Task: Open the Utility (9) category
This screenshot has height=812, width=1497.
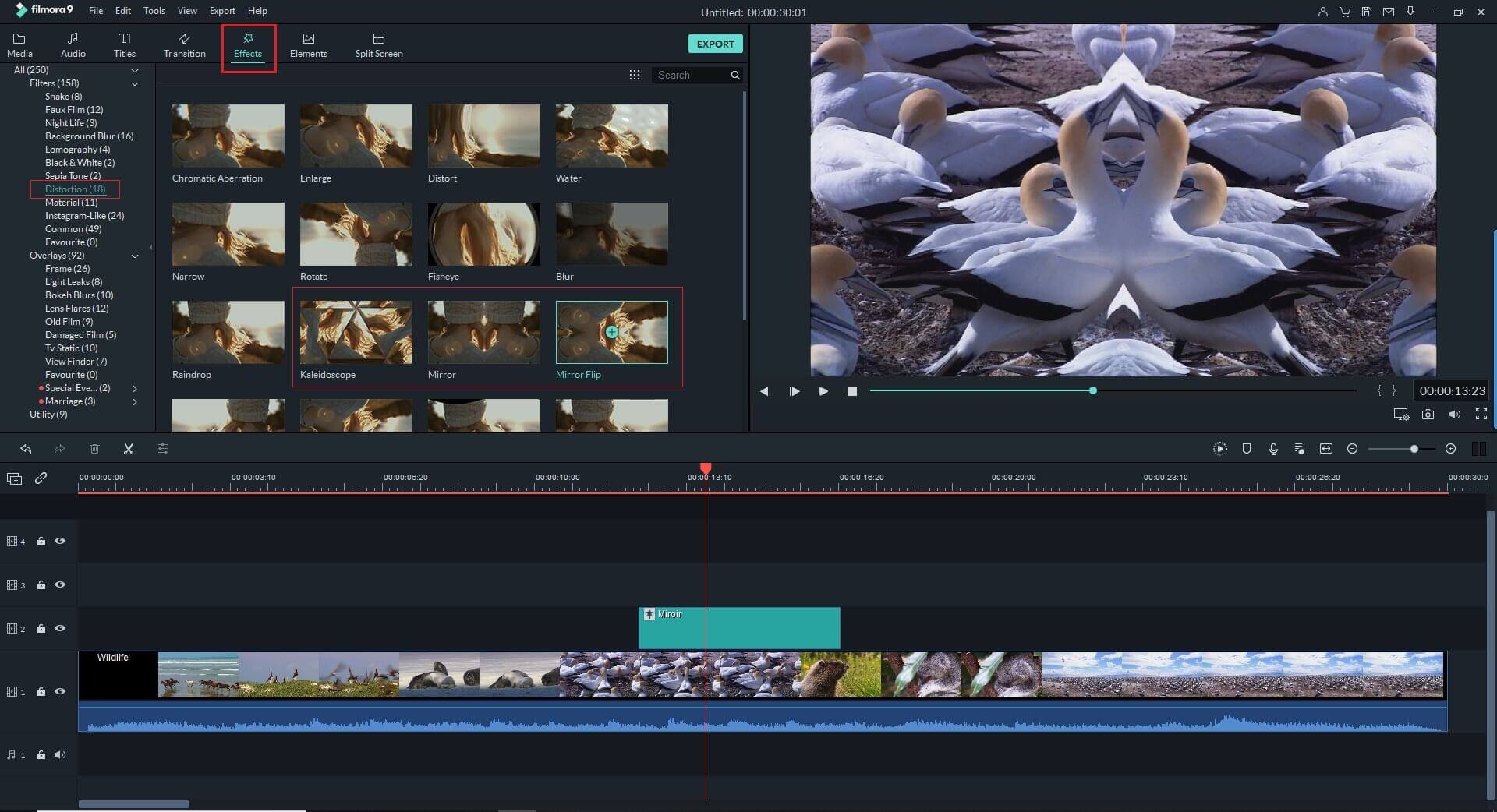Action: [48, 415]
